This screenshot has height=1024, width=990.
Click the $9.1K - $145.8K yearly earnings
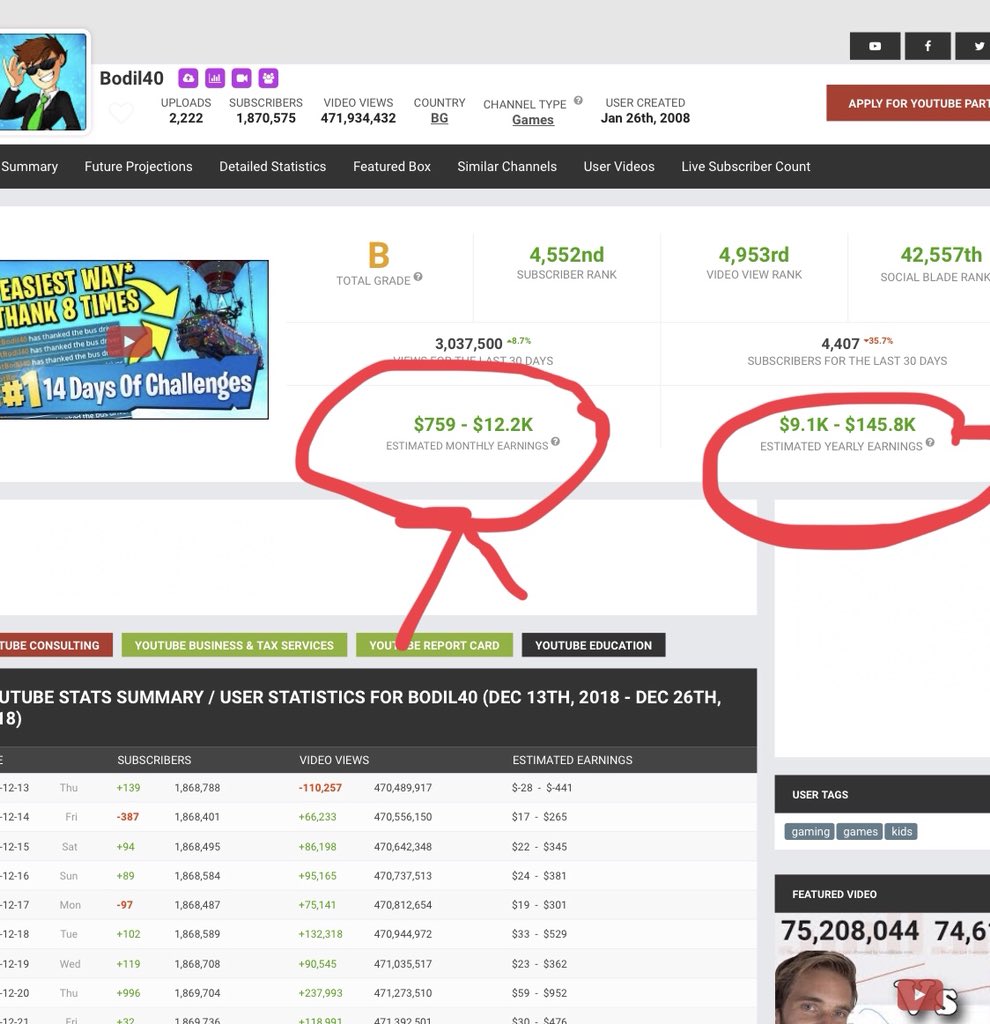coord(848,424)
